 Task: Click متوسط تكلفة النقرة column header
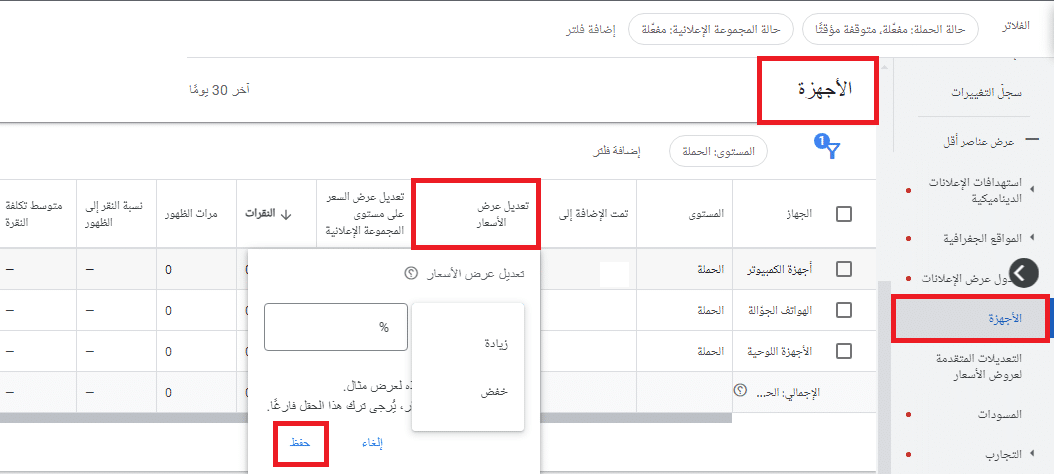[x=34, y=214]
